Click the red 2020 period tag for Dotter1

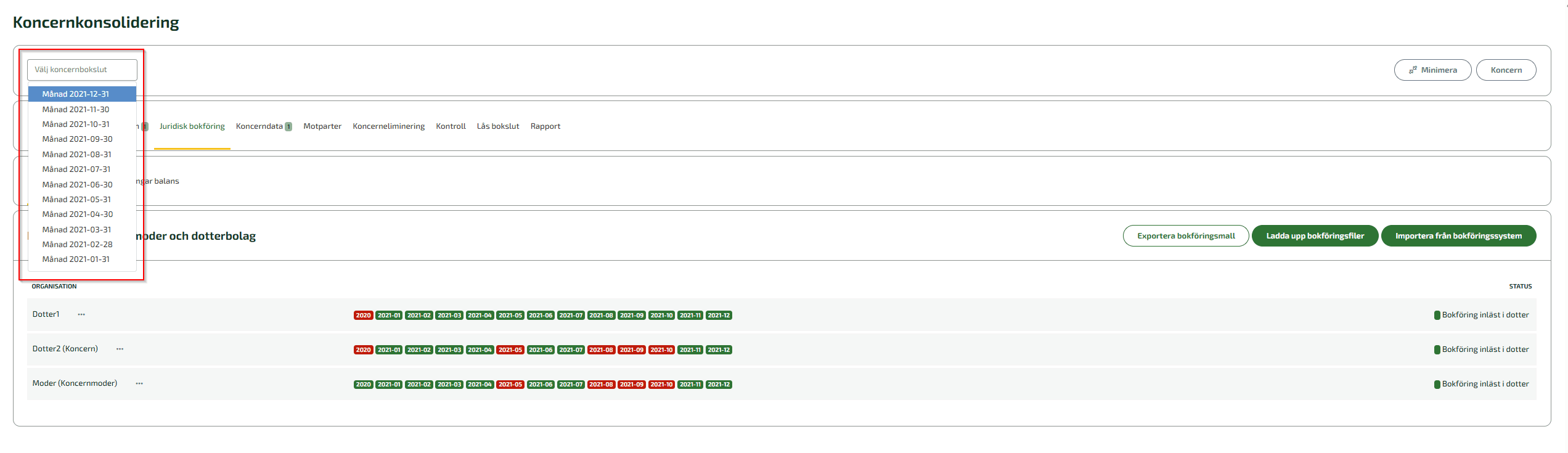(x=364, y=316)
